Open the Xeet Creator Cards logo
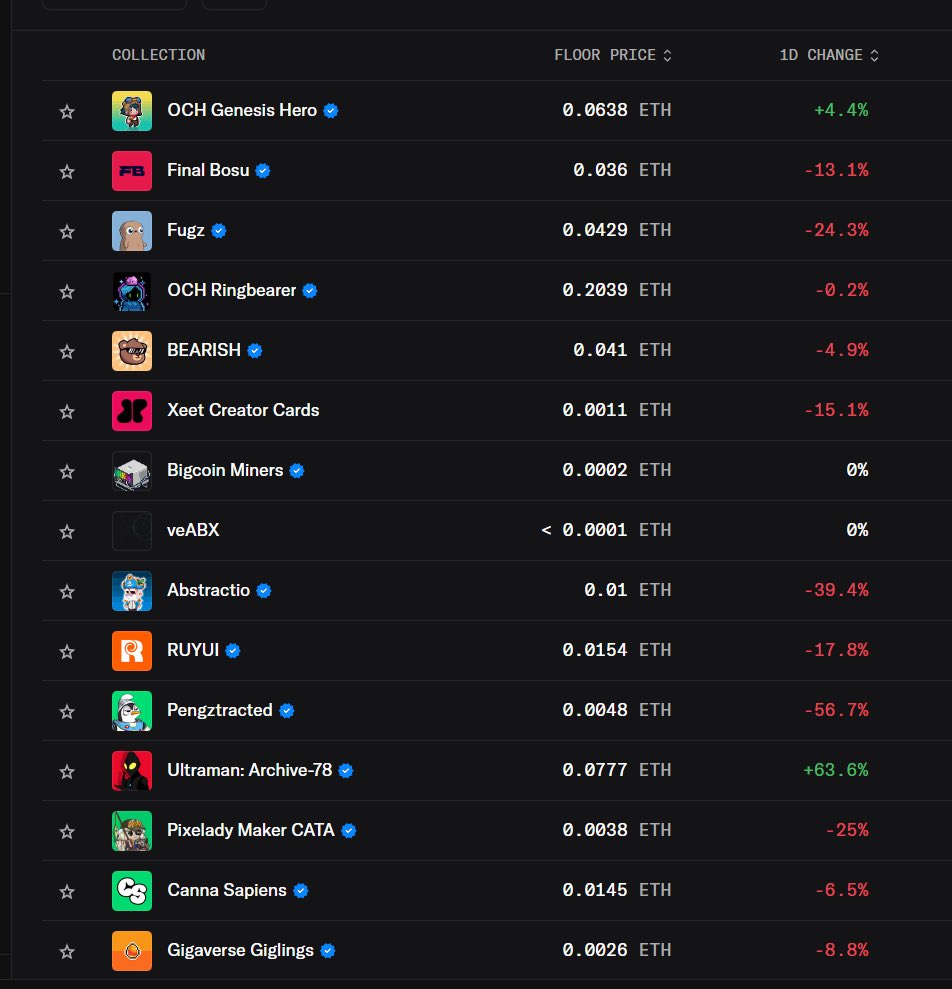The image size is (952, 989). [x=132, y=411]
